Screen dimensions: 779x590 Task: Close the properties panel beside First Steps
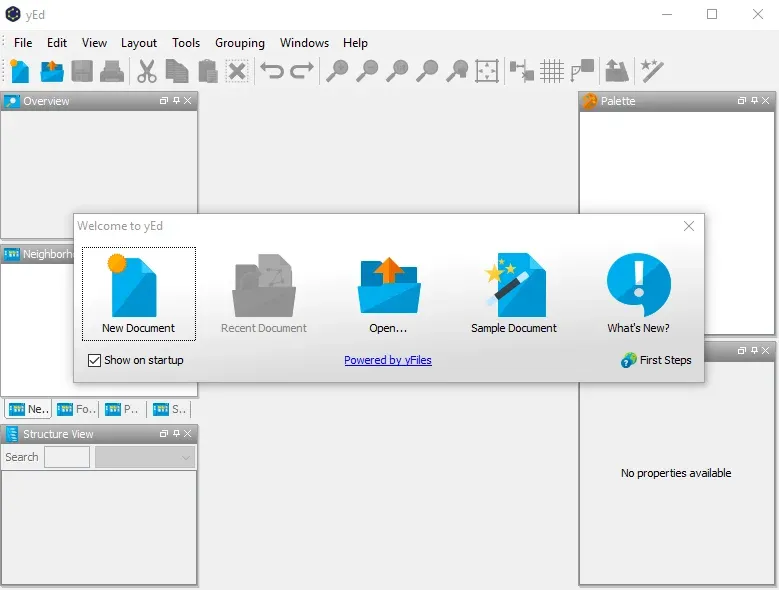click(x=766, y=351)
